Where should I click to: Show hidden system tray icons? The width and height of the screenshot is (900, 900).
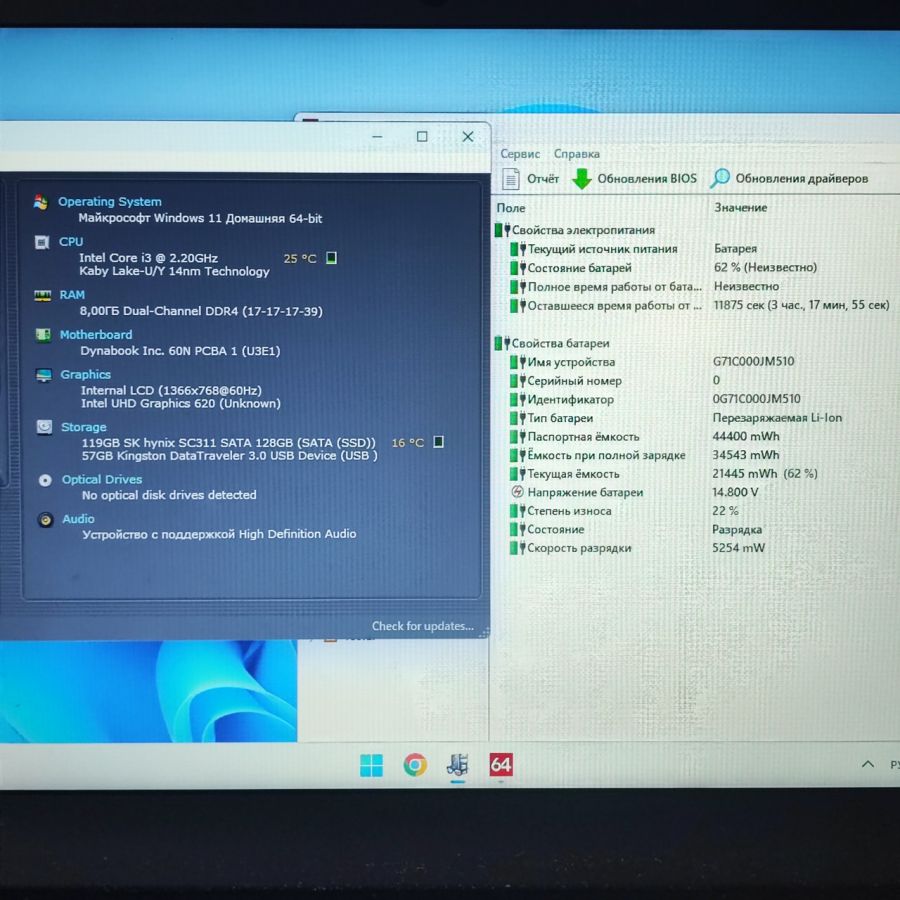point(868,764)
